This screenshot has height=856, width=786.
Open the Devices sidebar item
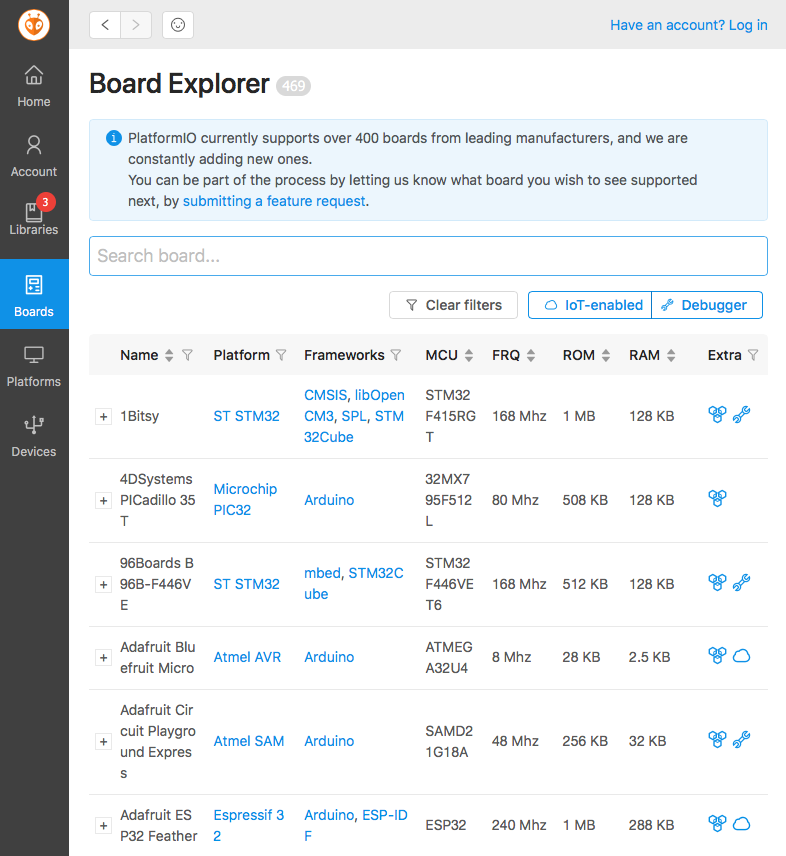point(34,436)
